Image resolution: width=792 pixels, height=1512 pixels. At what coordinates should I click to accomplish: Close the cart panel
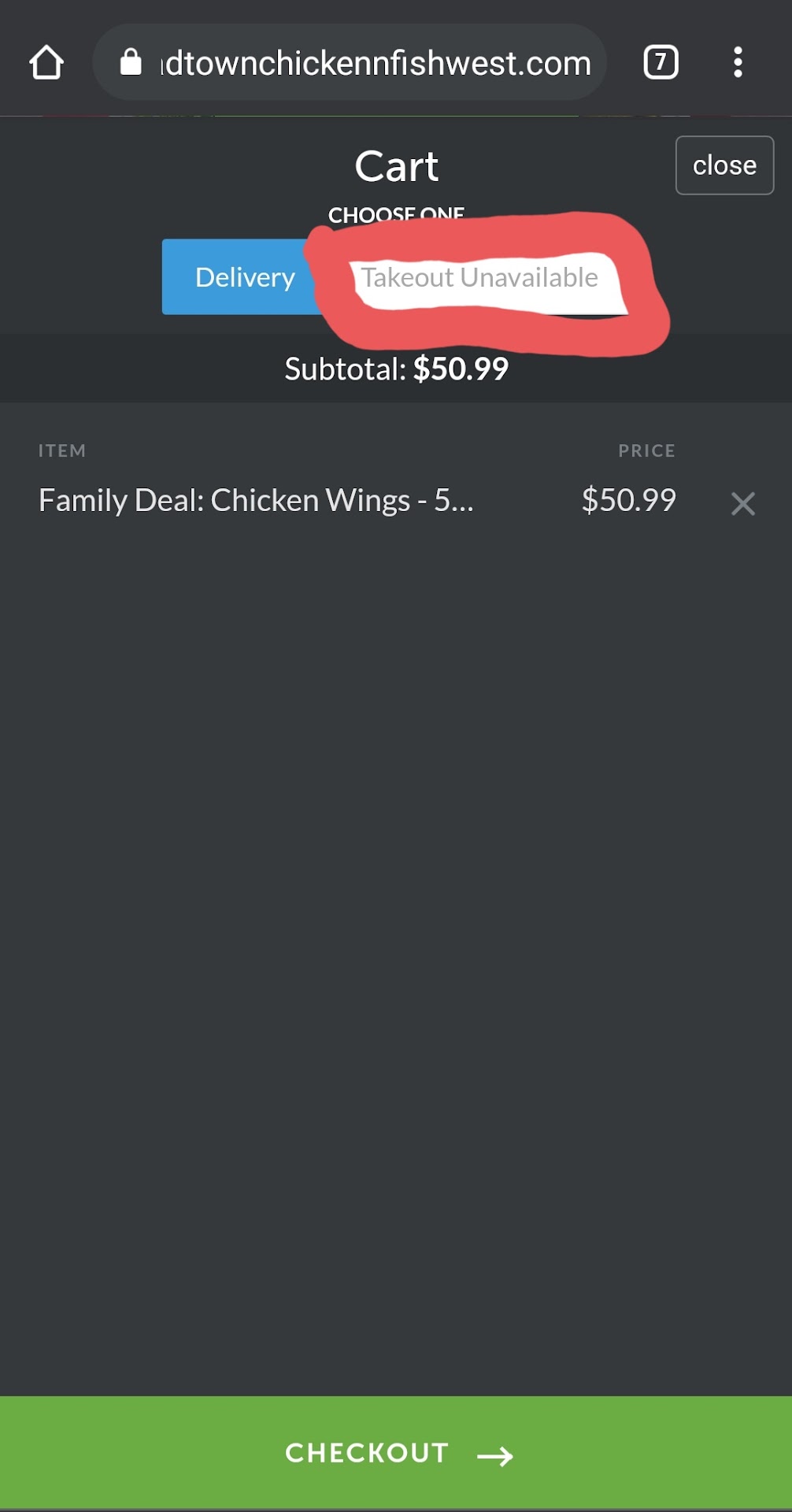724,165
